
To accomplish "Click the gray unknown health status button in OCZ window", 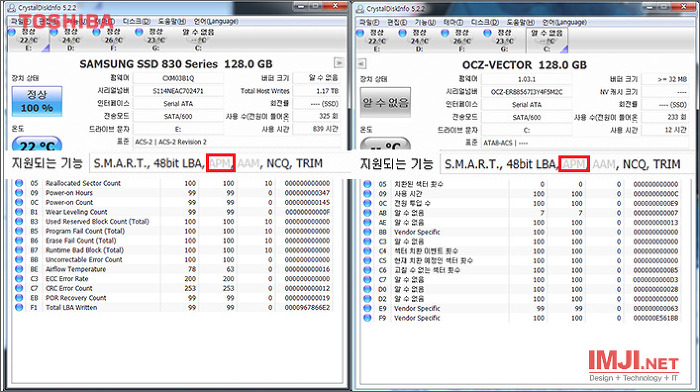I will [385, 103].
